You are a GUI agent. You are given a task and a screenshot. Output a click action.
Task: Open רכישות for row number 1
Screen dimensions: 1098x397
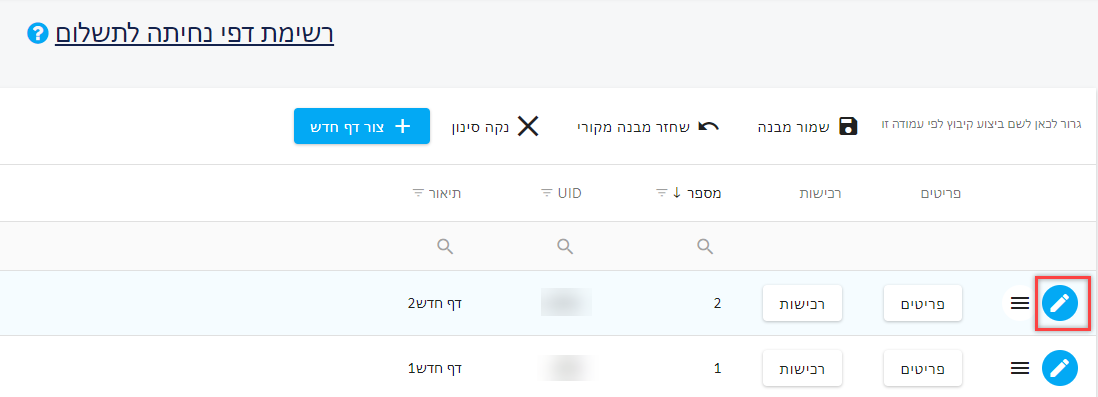point(802,368)
